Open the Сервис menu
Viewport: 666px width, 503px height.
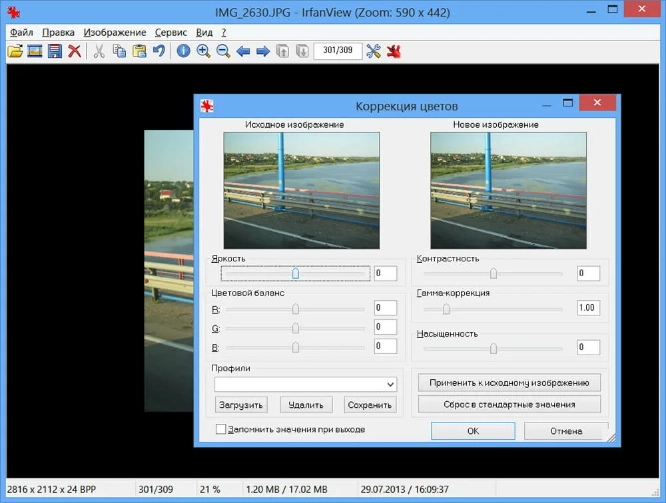[x=170, y=32]
